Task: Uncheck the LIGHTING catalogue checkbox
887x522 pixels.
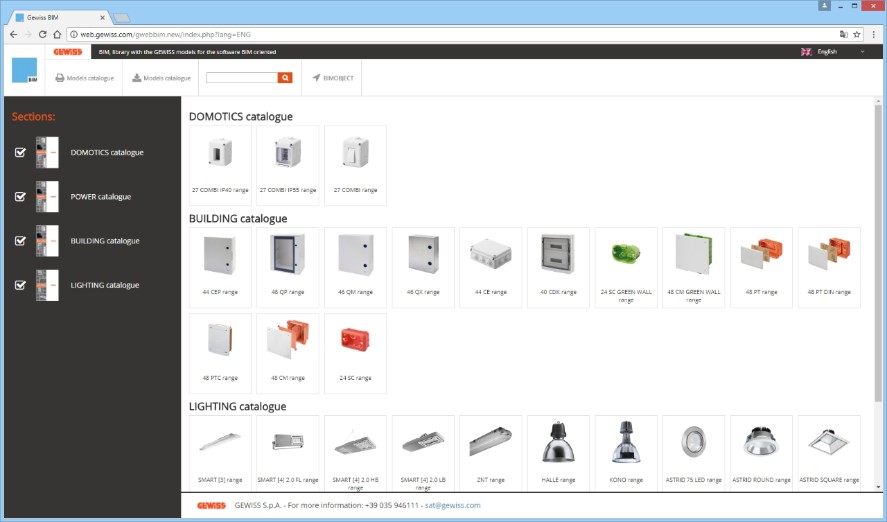Action: coord(20,284)
